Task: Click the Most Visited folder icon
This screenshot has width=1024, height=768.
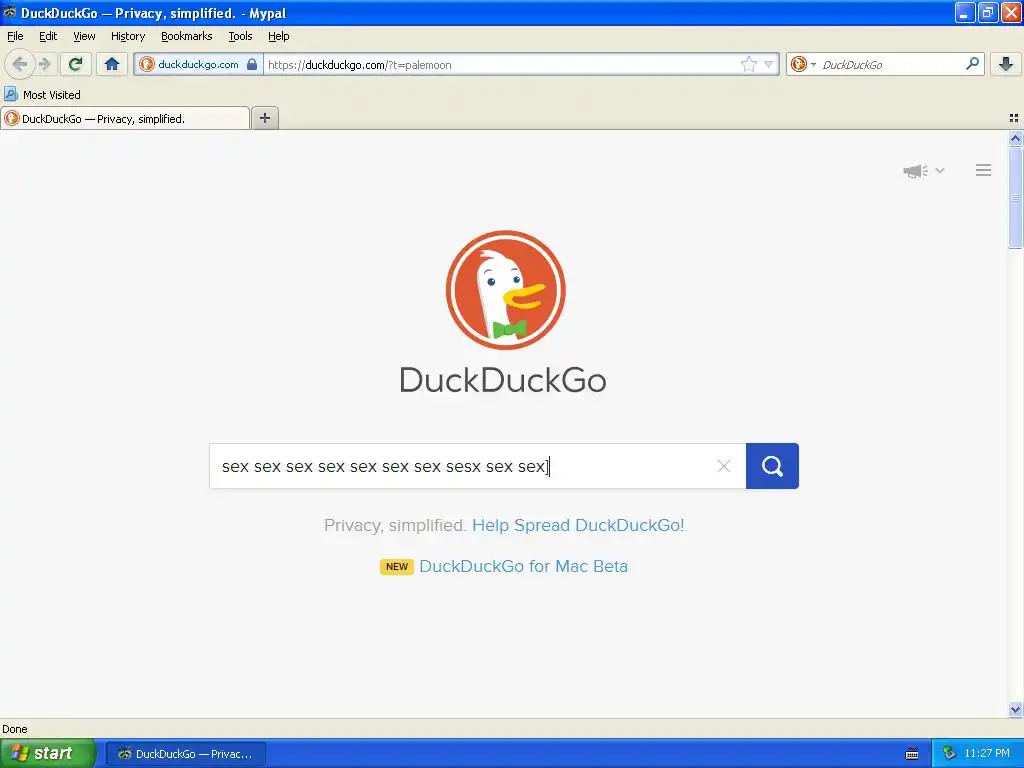Action: point(10,94)
